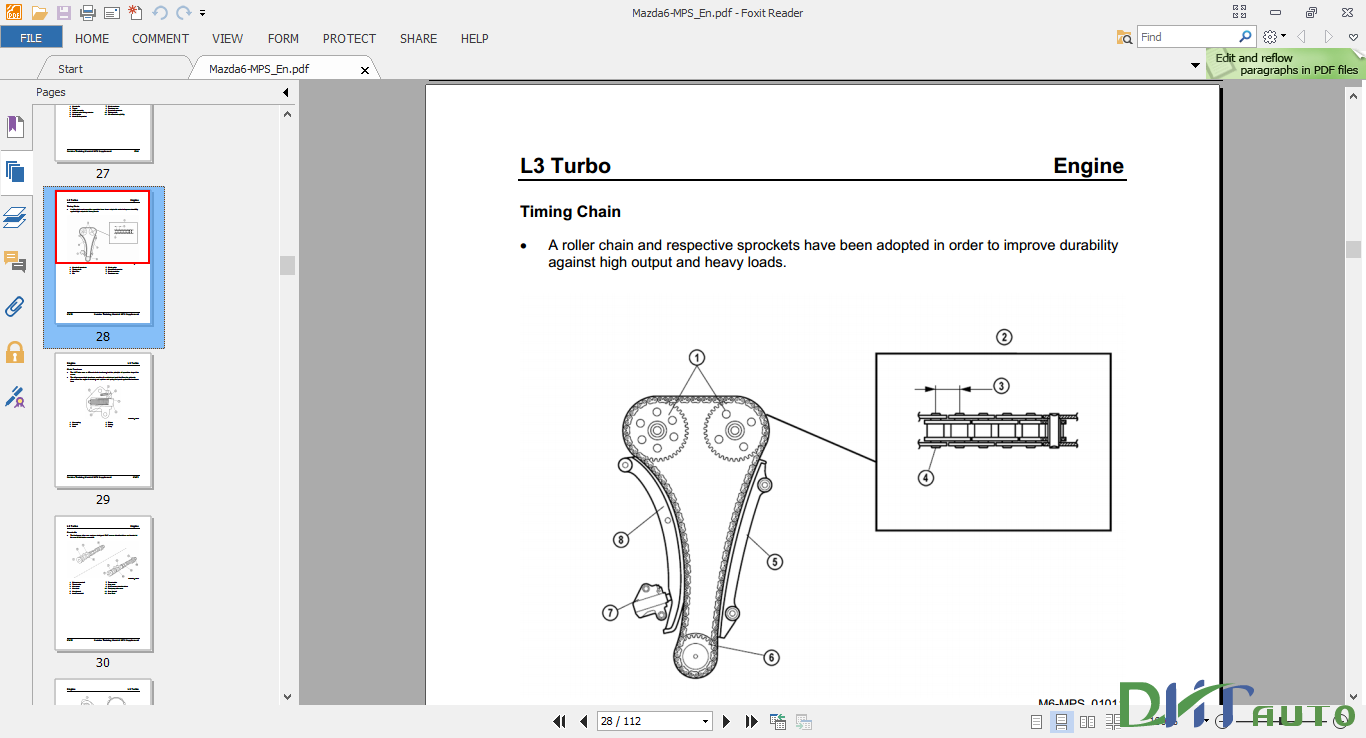Viewport: 1366px width, 738px height.
Task: Open the SHARE ribbon tab
Action: tap(418, 38)
